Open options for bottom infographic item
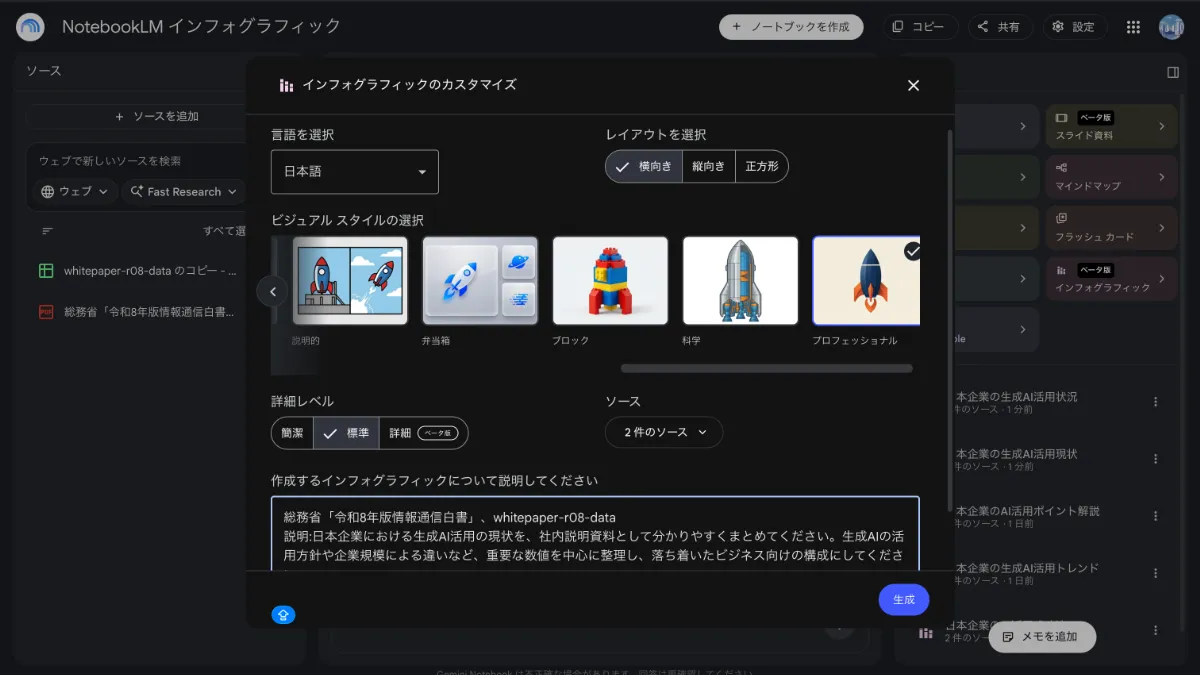 [1156, 630]
